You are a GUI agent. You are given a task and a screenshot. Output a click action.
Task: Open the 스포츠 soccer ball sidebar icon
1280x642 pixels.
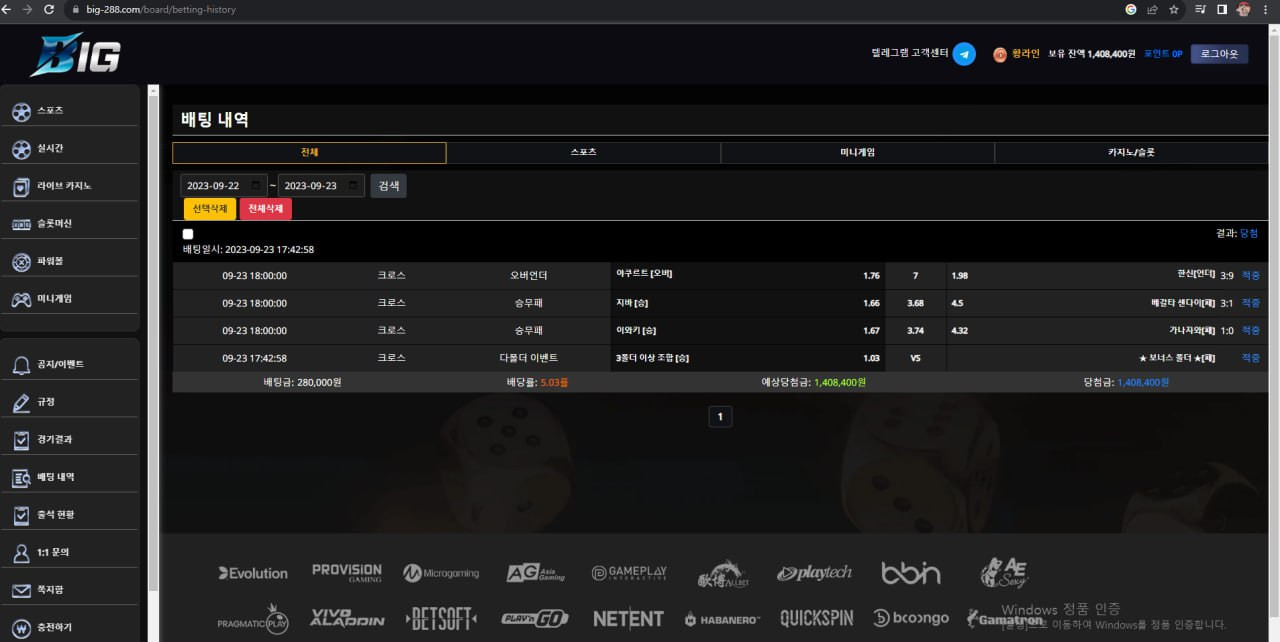(21, 111)
